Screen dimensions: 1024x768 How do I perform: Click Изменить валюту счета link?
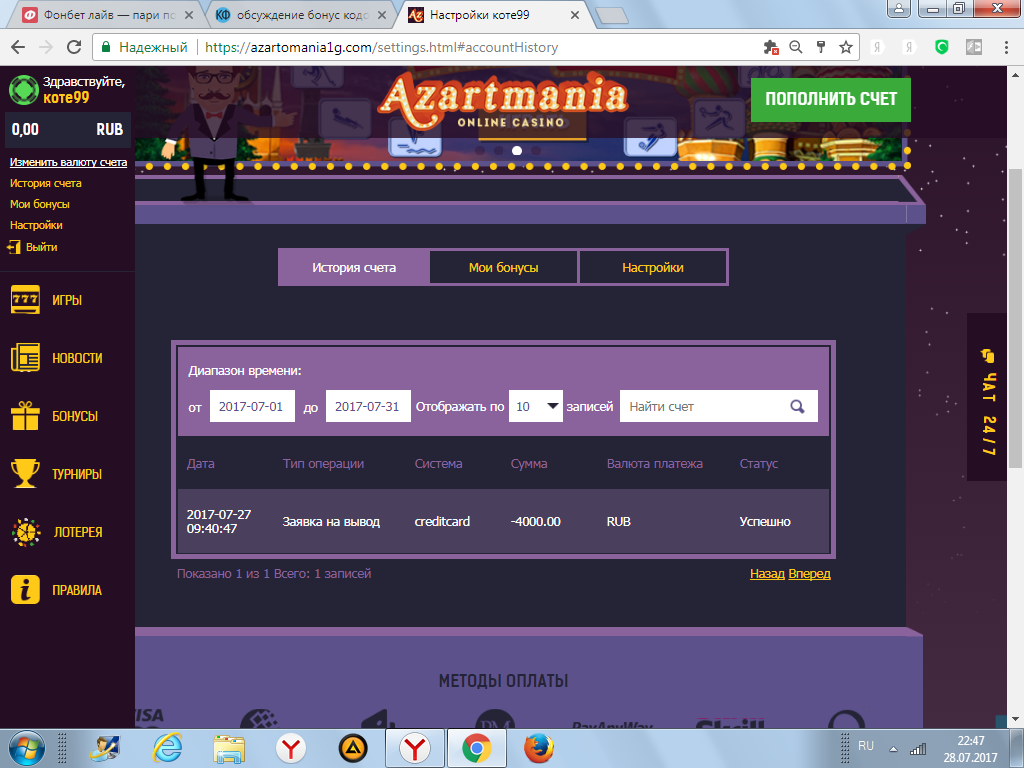click(x=69, y=162)
